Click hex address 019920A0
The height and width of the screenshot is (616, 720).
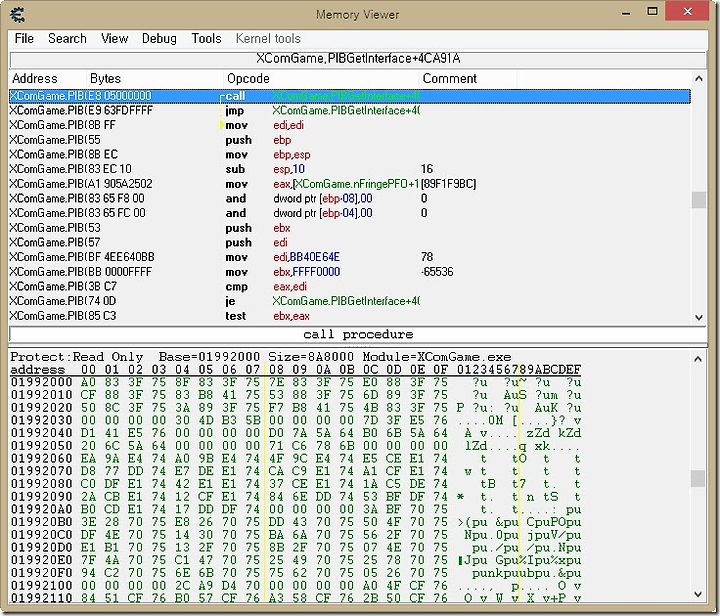[x=41, y=509]
